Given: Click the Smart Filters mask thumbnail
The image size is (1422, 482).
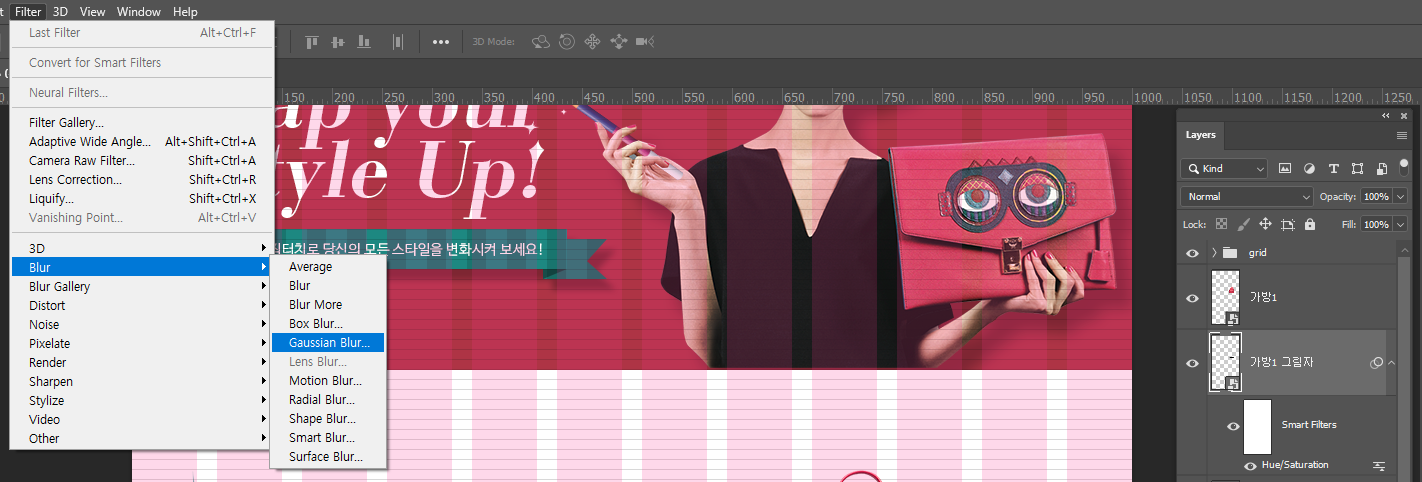Looking at the screenshot, I should 1257,425.
